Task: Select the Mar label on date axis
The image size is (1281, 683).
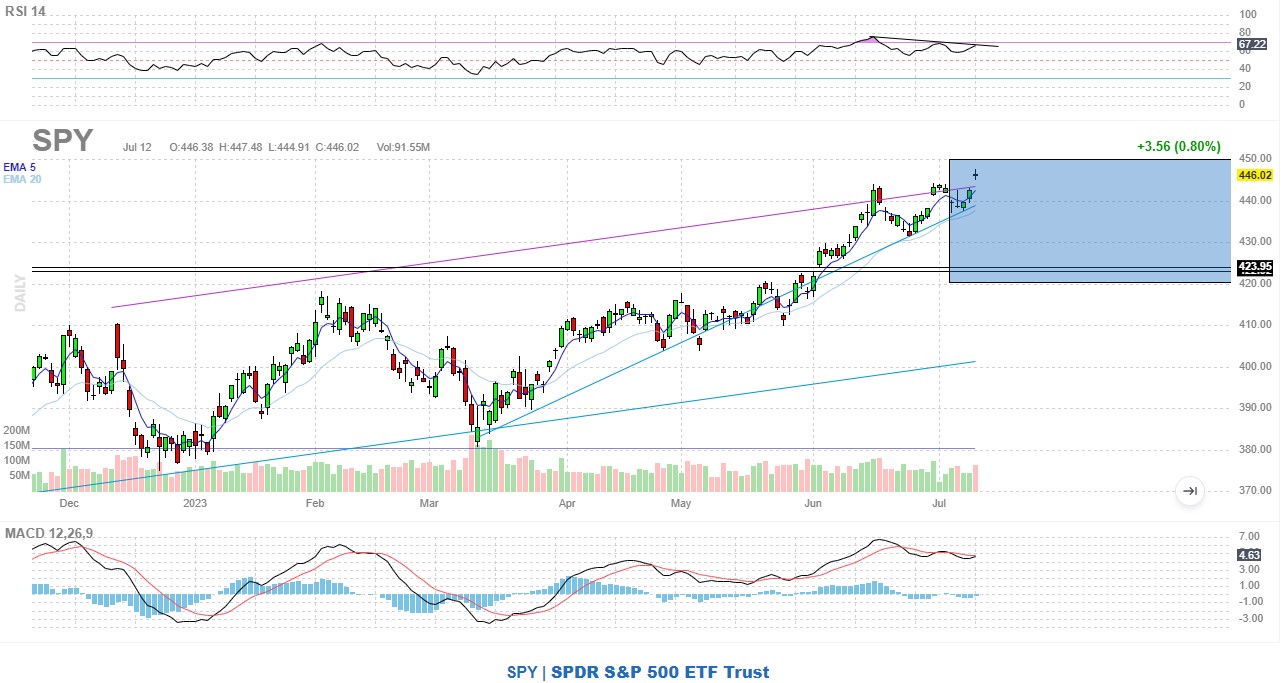Action: (x=431, y=504)
